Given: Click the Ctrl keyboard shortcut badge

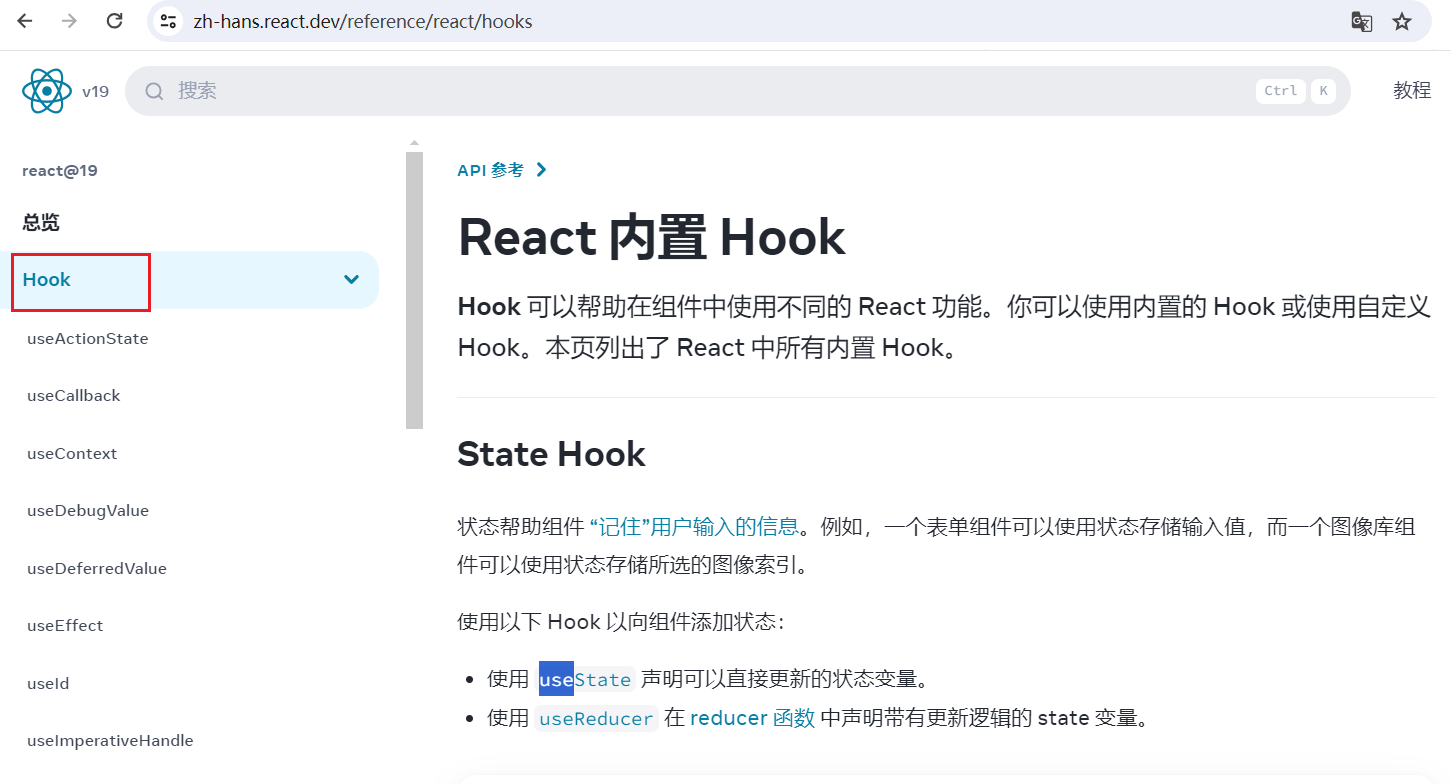Looking at the screenshot, I should click(x=1281, y=91).
